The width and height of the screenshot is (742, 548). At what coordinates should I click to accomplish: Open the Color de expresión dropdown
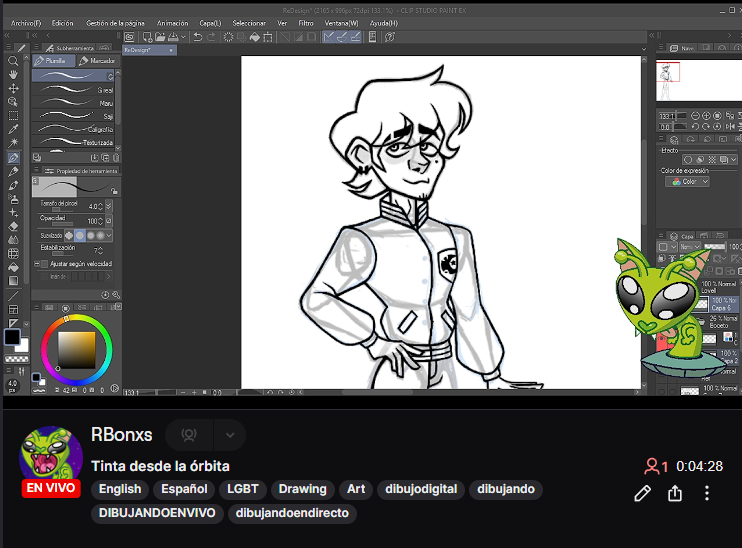tap(687, 181)
